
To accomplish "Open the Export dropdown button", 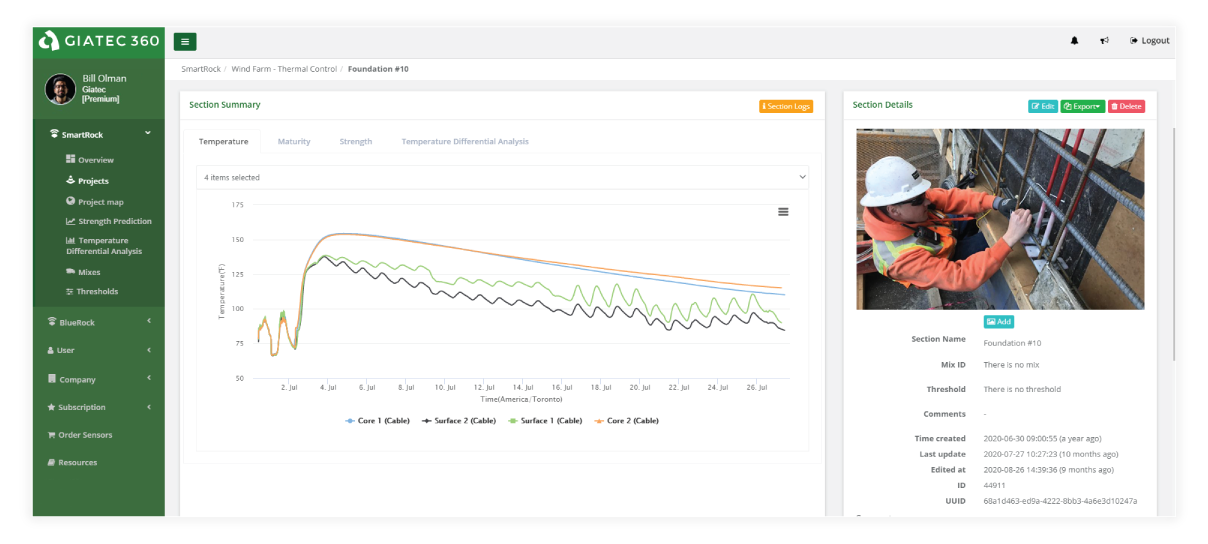I will 1082,106.
